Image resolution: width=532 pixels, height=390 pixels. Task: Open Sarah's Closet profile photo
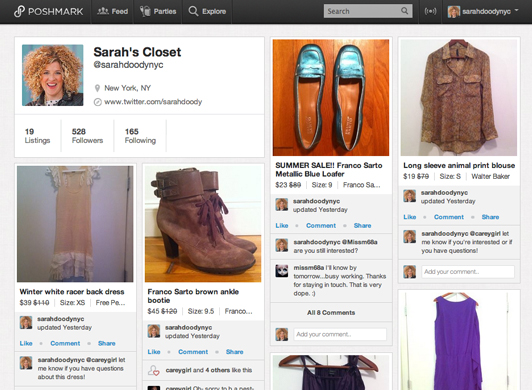point(53,75)
